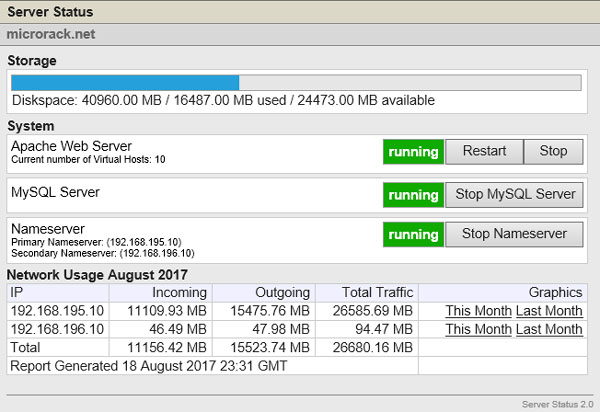Click the Outgoing column header

coord(264,293)
